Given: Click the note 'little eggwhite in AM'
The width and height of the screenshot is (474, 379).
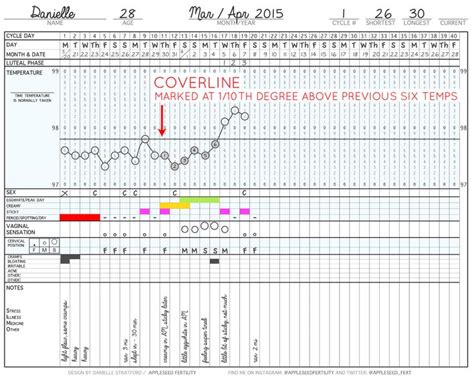Looking at the screenshot, I should 185,336.
